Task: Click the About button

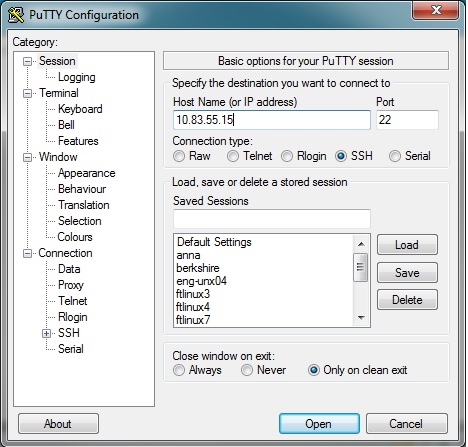Action: [x=58, y=424]
